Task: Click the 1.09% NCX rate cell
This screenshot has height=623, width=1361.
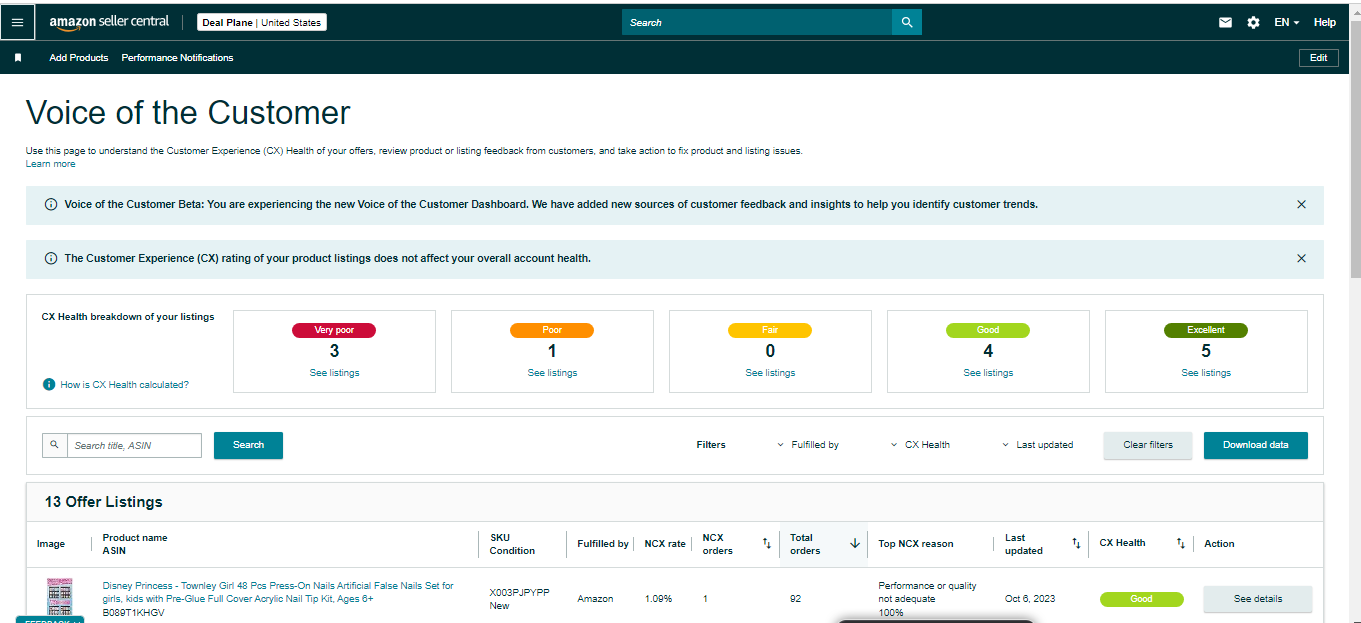Action: point(658,599)
